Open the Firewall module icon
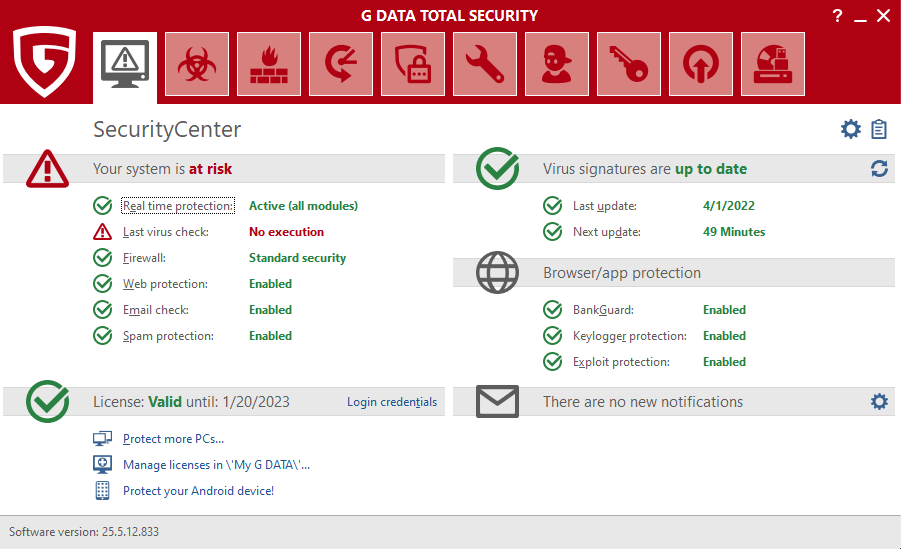The width and height of the screenshot is (901, 549). coord(269,65)
